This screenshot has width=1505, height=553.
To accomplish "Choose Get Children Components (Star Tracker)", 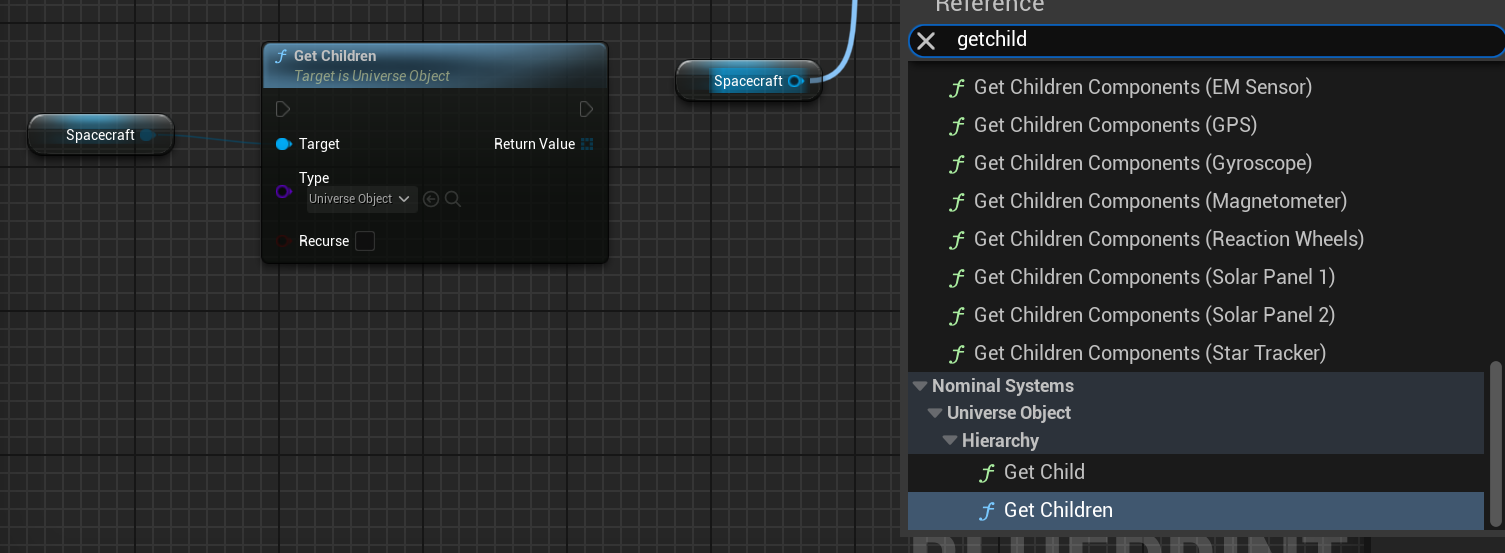I will (x=1149, y=353).
